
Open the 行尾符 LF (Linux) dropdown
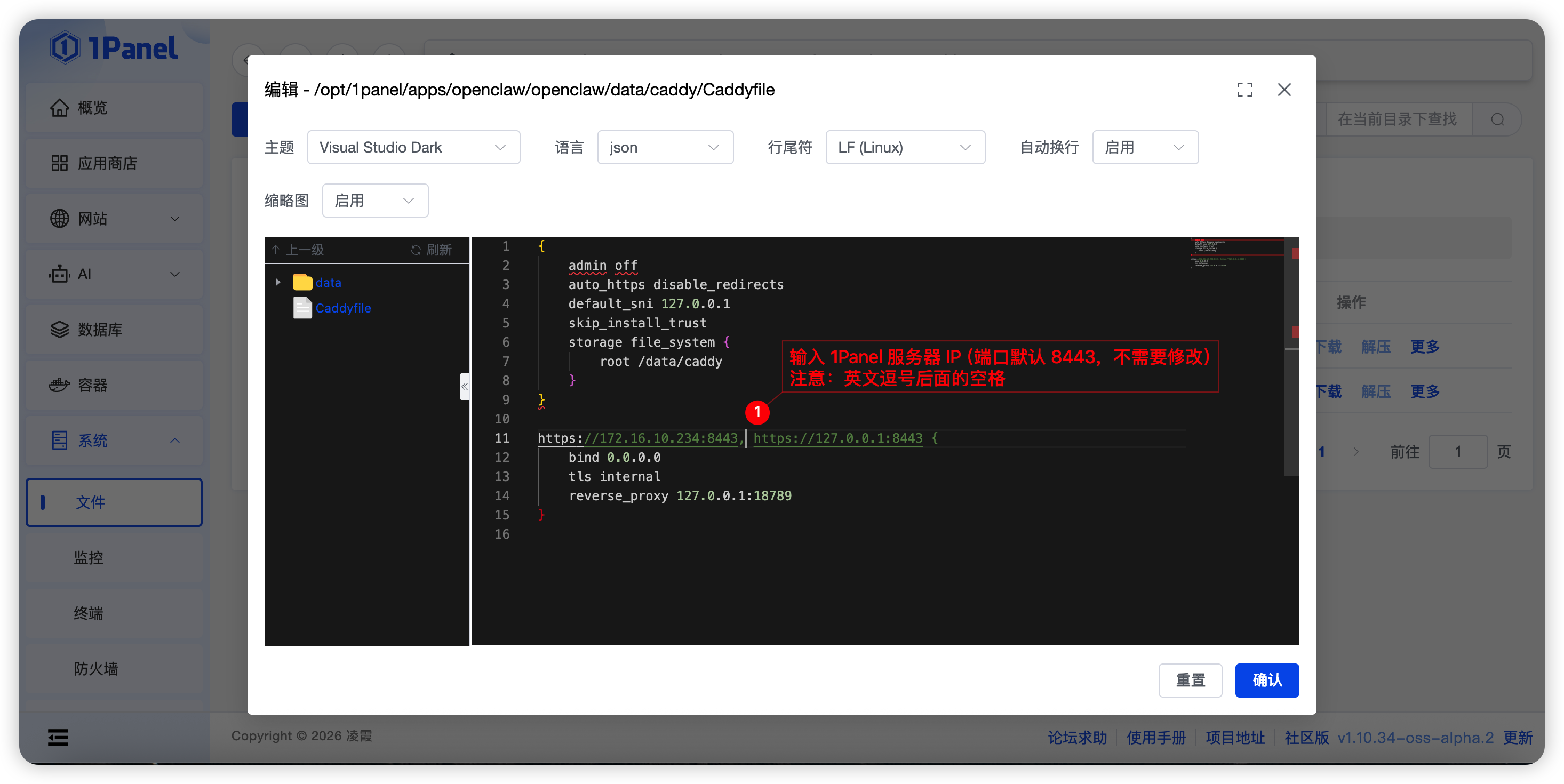pos(905,147)
